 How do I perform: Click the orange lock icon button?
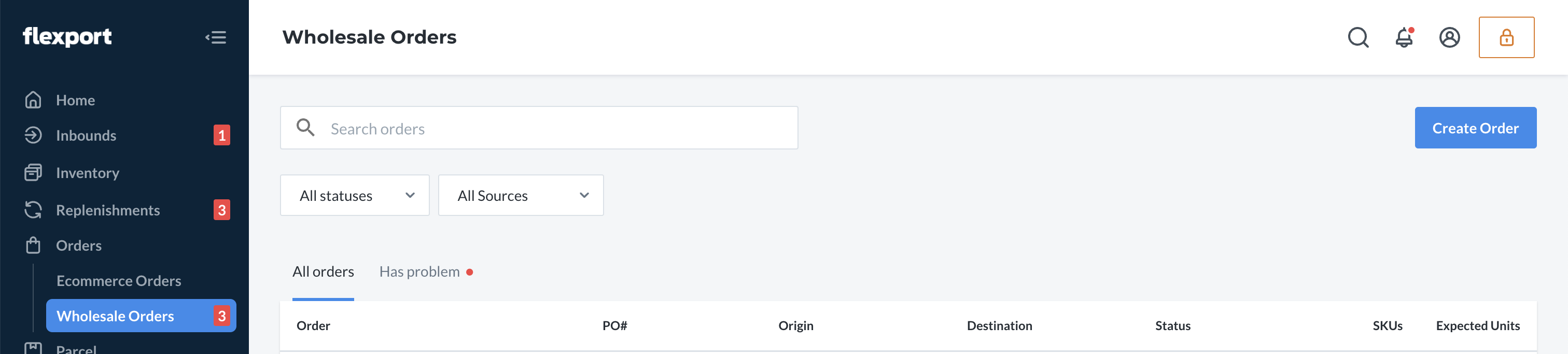click(x=1506, y=37)
